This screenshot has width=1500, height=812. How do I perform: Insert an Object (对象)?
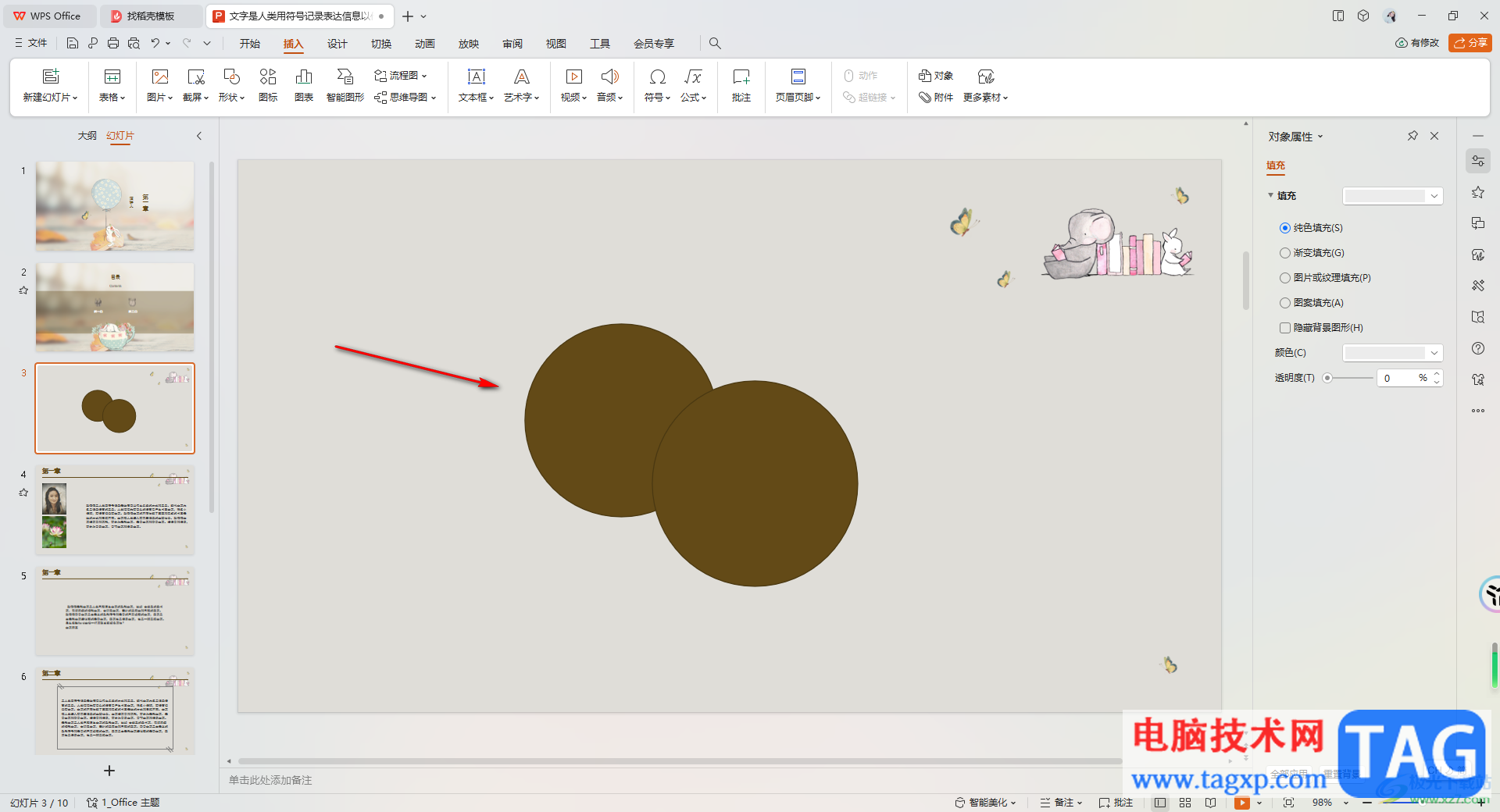click(936, 76)
